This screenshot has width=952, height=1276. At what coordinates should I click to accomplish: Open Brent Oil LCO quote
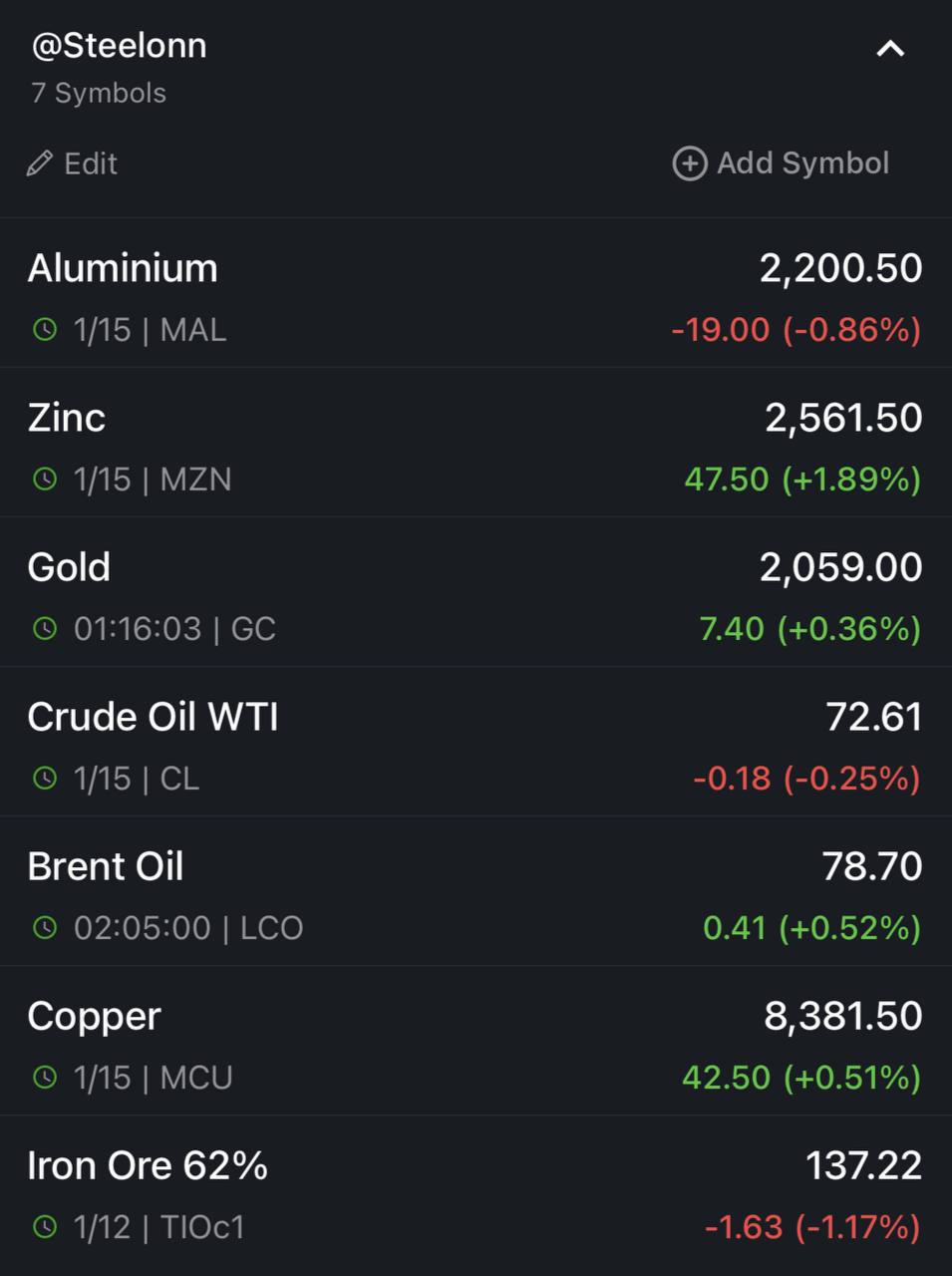coord(476,891)
